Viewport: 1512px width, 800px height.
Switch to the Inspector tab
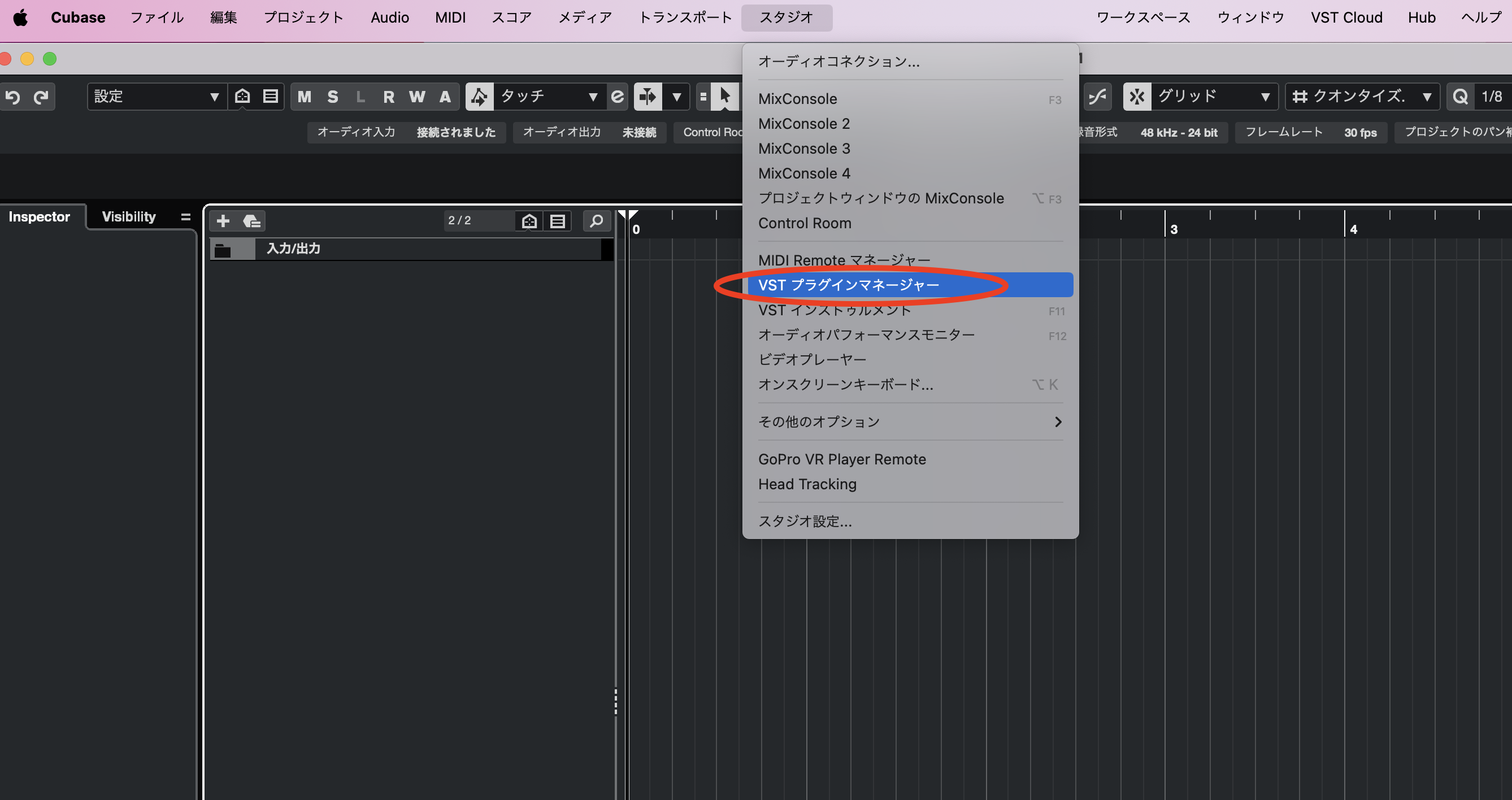(x=40, y=216)
